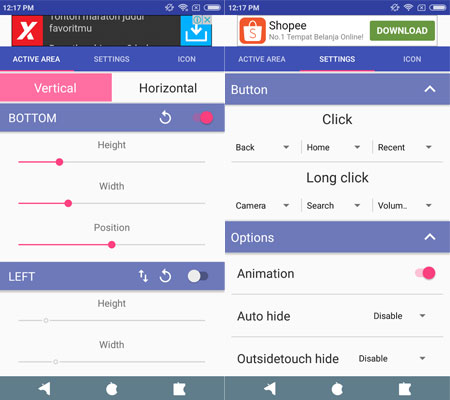The width and height of the screenshot is (450, 400).
Task: Select the Horizontal orientation button
Action: click(168, 88)
